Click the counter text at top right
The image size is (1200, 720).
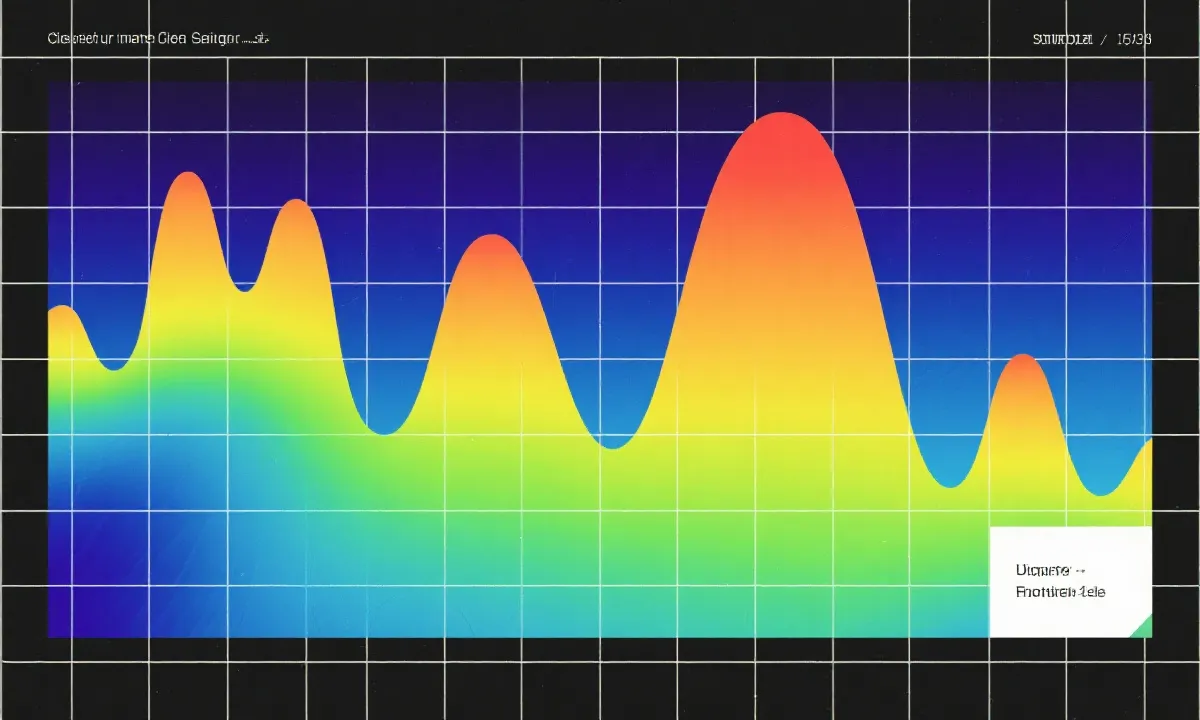1091,39
